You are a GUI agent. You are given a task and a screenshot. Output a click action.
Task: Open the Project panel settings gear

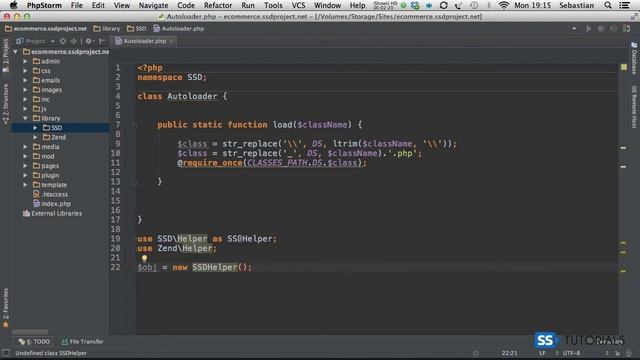click(89, 41)
